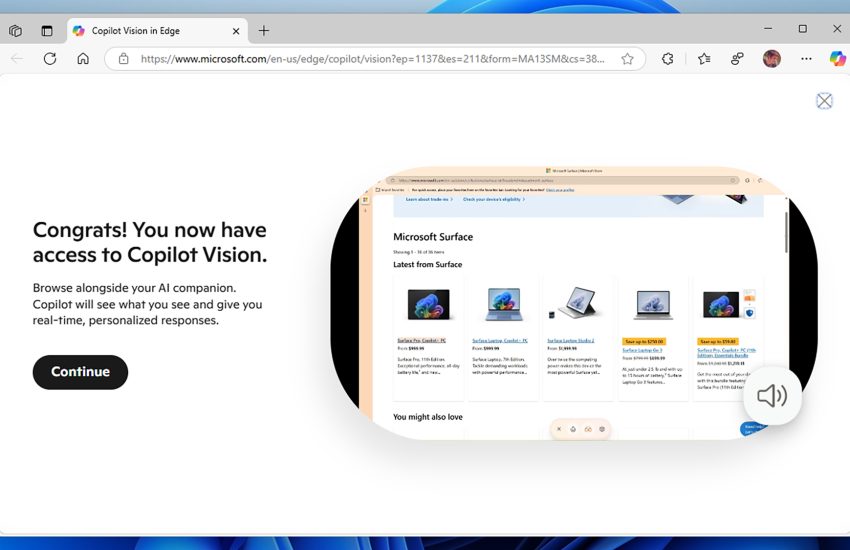Viewport: 850px width, 550px height.
Task: Maximize the Edge window
Action: coord(802,29)
